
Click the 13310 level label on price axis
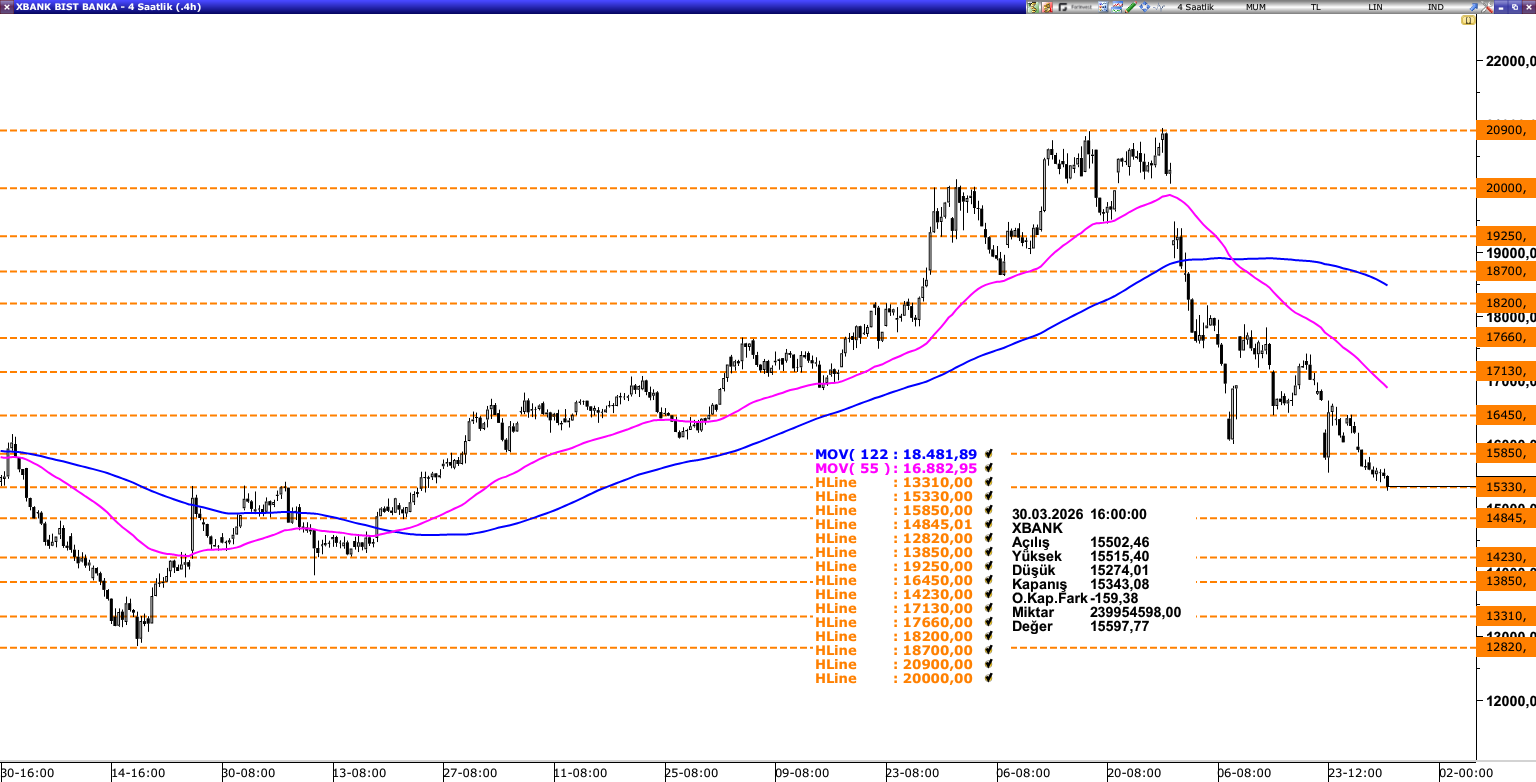point(1506,616)
